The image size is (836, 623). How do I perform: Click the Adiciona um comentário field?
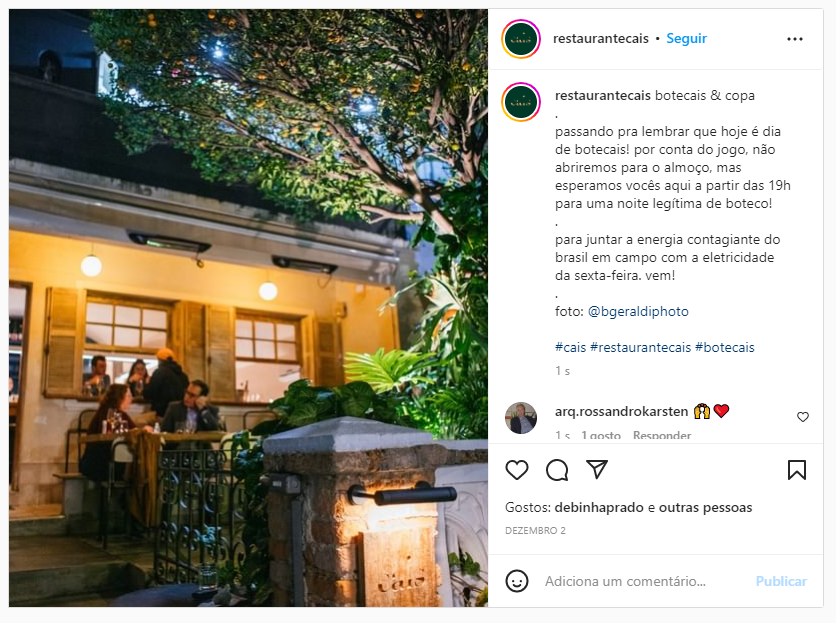coord(645,581)
